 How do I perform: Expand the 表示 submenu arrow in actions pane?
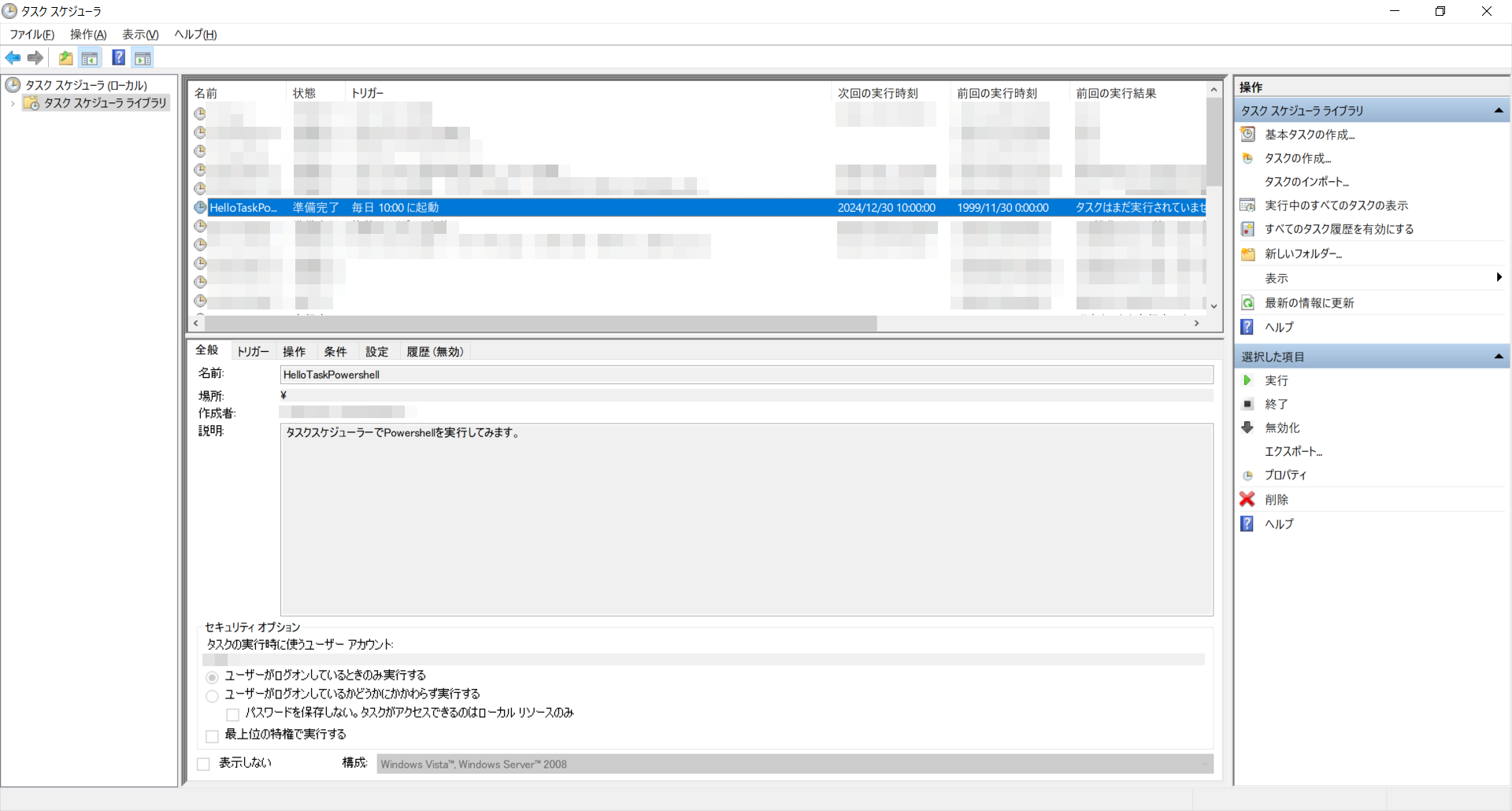click(x=1499, y=277)
